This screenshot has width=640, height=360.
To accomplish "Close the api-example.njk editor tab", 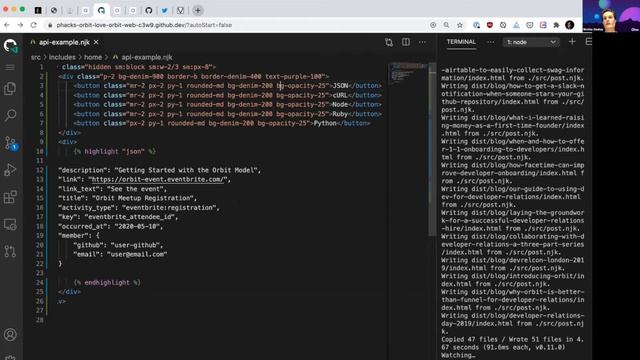I will (96, 42).
